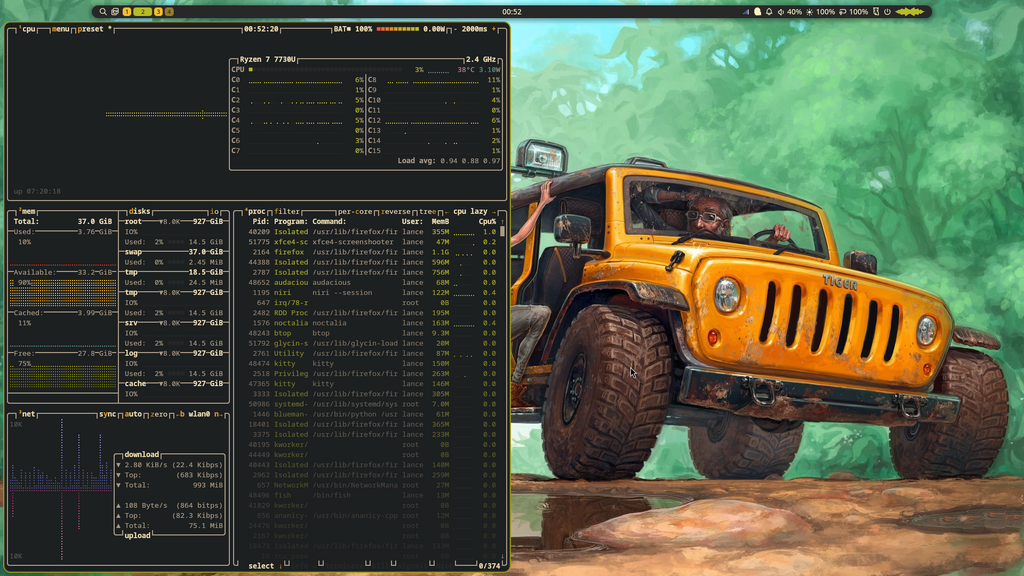Select kitty process with Pid 47365

[x=374, y=384]
